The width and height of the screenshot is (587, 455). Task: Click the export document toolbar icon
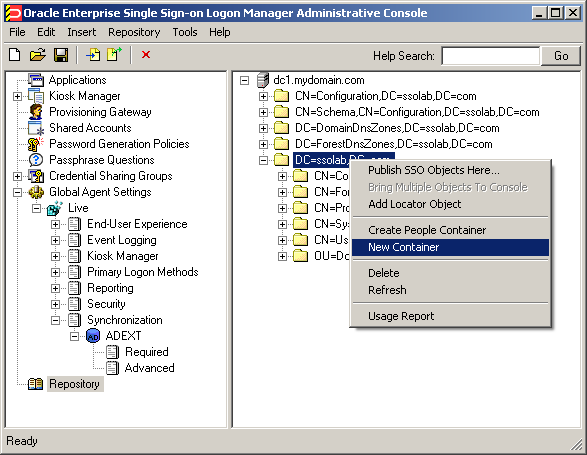coord(115,55)
